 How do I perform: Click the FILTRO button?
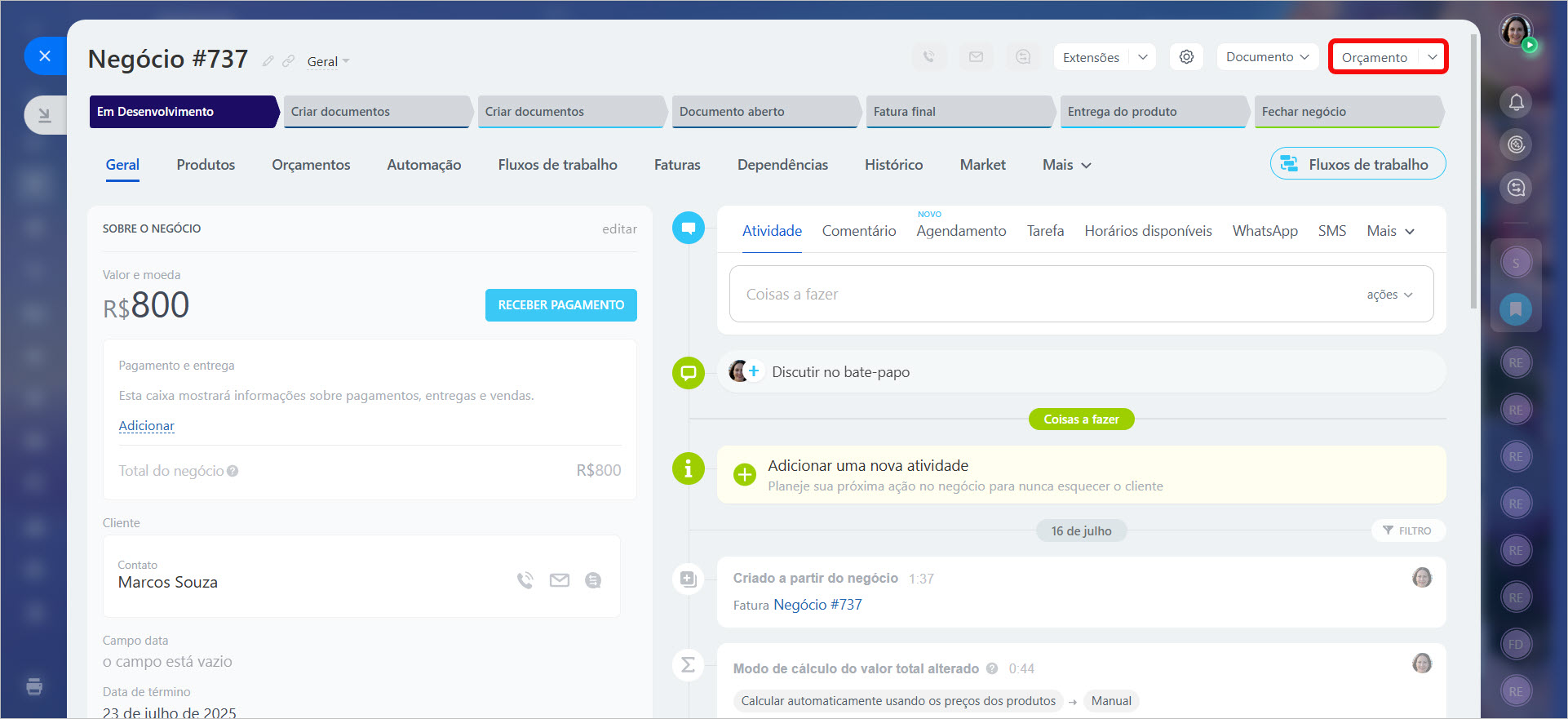[x=1407, y=530]
